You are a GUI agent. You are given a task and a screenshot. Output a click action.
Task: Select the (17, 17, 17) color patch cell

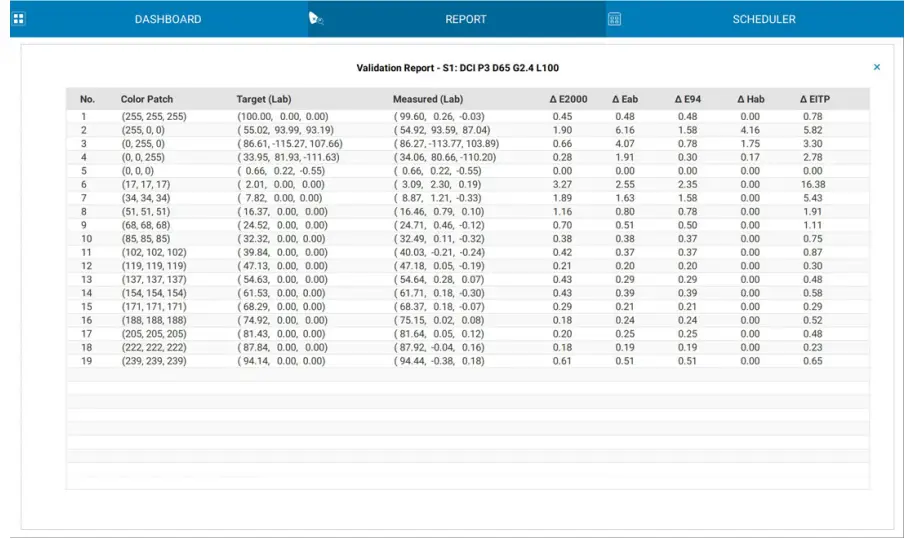pyautogui.click(x=146, y=185)
